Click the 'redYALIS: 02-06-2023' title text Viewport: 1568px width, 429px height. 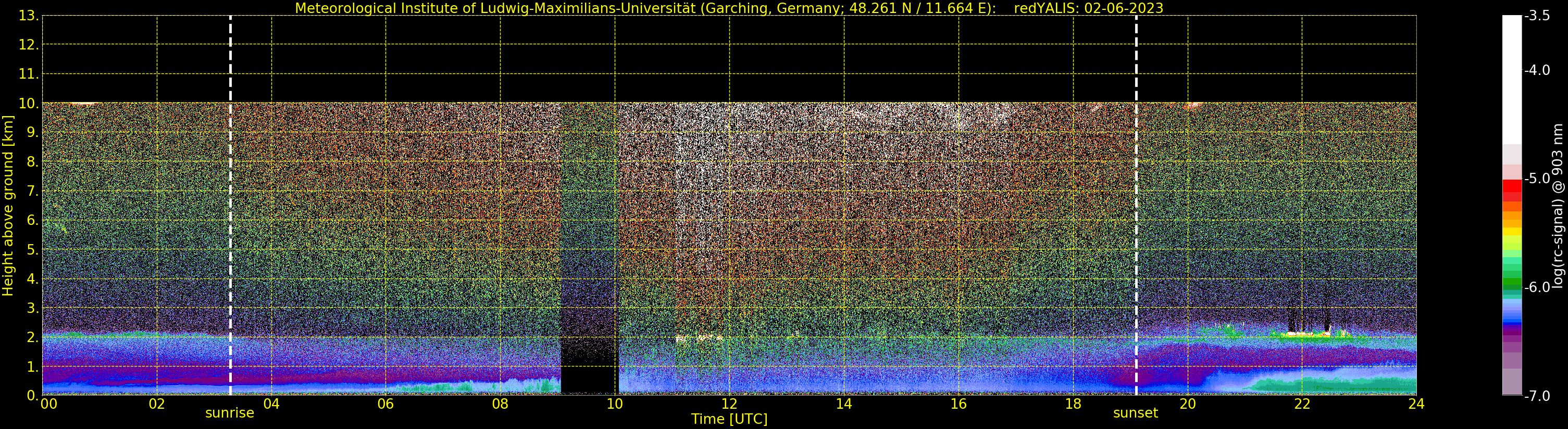[1088, 8]
